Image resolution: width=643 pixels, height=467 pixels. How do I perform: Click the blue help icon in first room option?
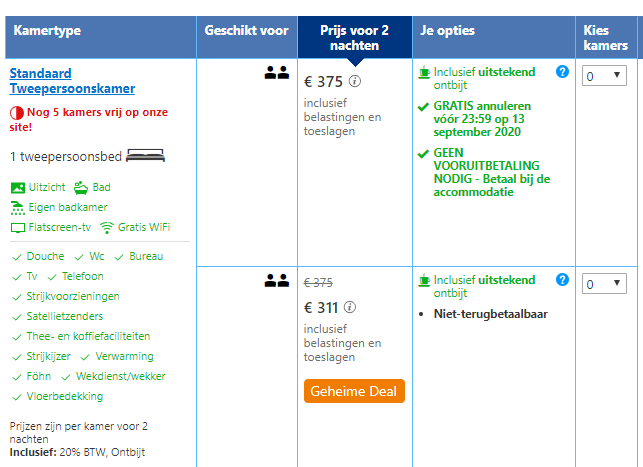point(562,72)
